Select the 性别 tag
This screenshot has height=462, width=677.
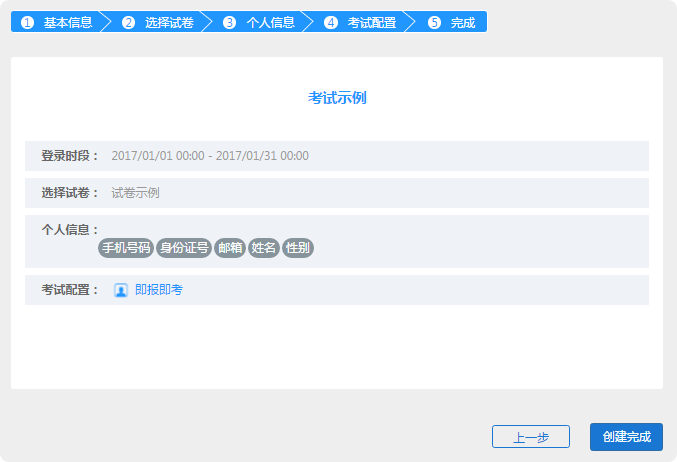tap(297, 248)
